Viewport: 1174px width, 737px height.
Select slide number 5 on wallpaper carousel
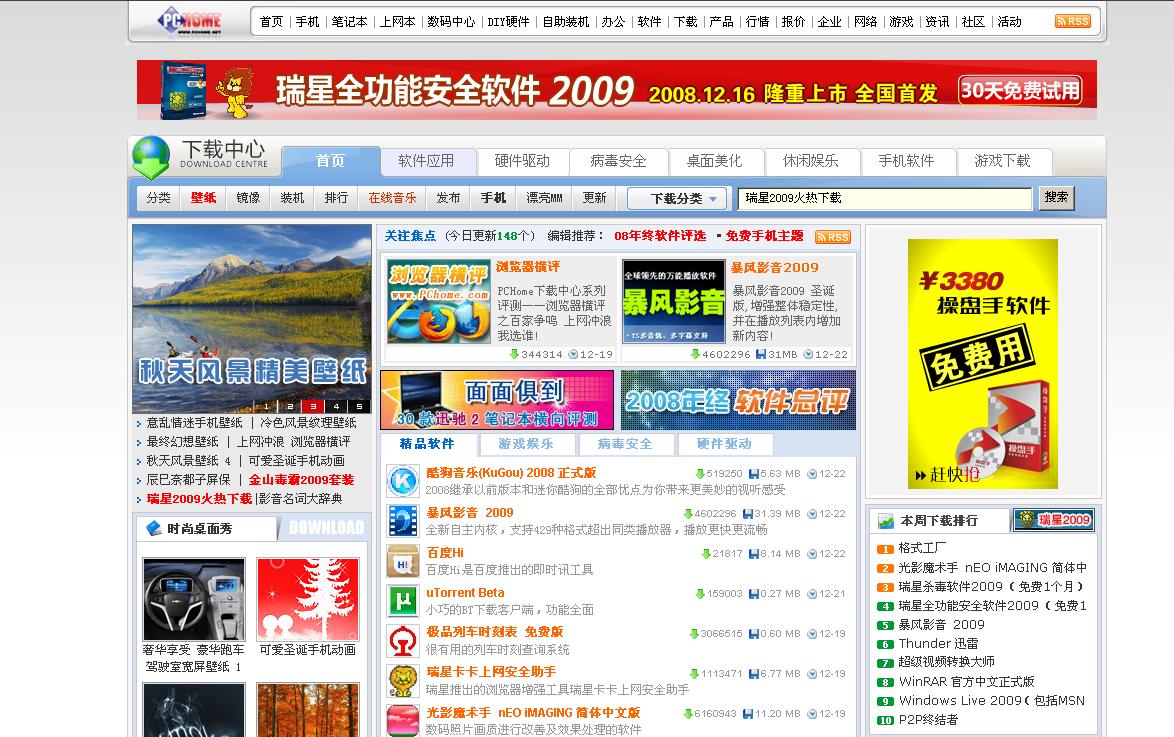[359, 406]
